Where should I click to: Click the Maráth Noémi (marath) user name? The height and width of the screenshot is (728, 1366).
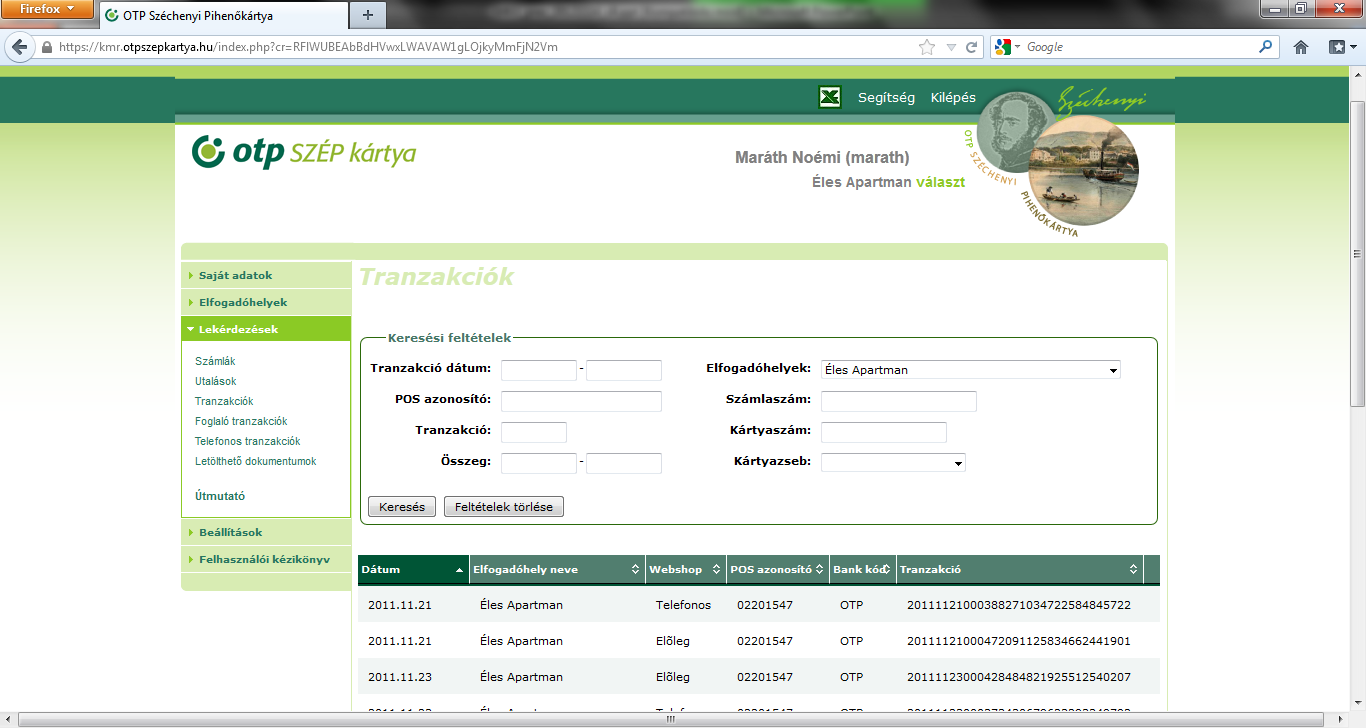[x=822, y=158]
